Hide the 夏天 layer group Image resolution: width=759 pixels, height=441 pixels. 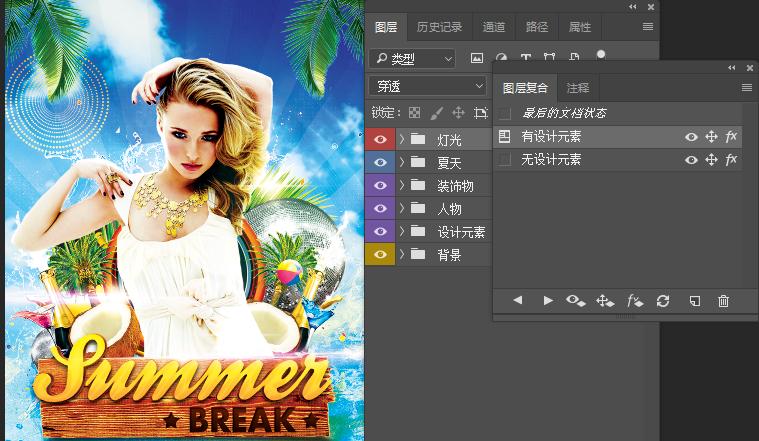380,162
